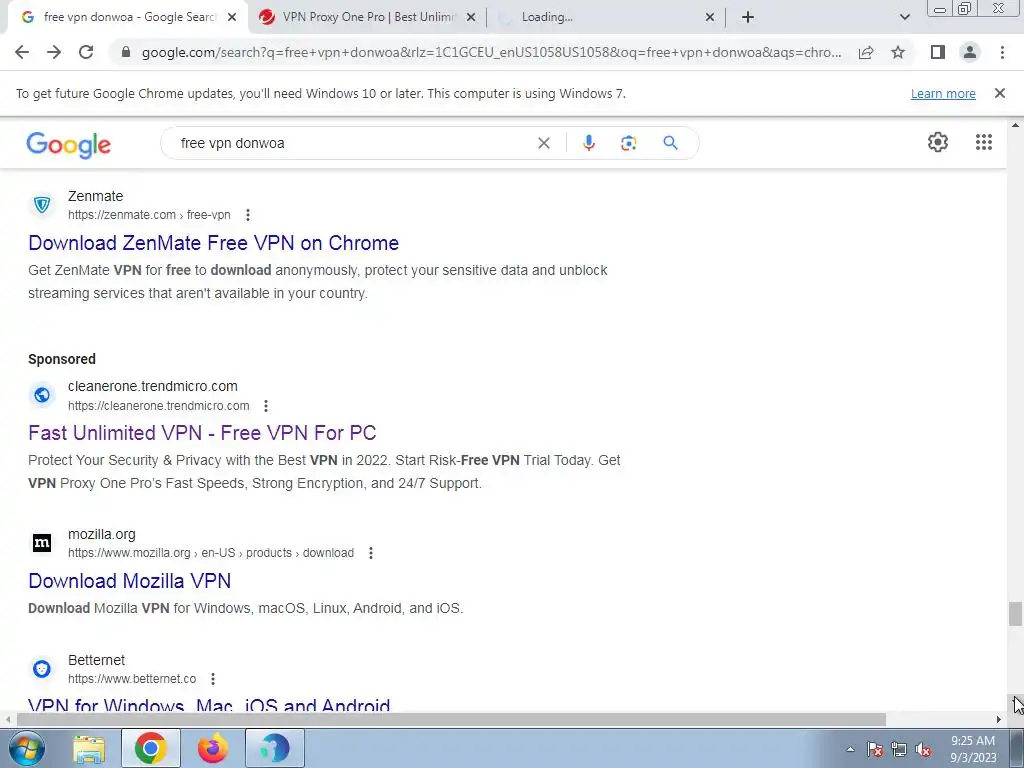Image resolution: width=1024 pixels, height=768 pixels.
Task: Go forward to the next page
Action: (x=54, y=52)
